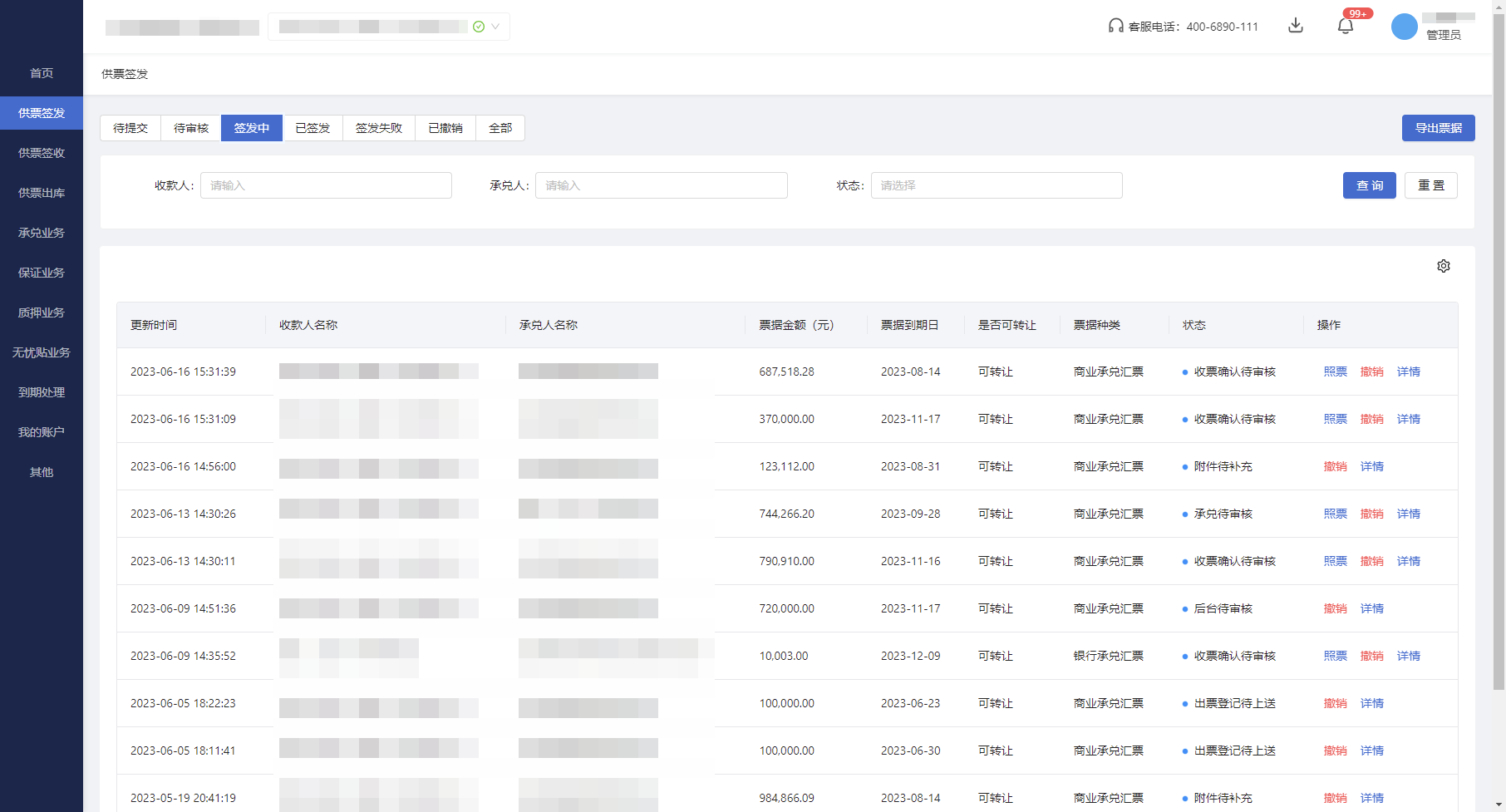1506x812 pixels.
Task: Focus the 承兑人 input field
Action: pos(662,185)
